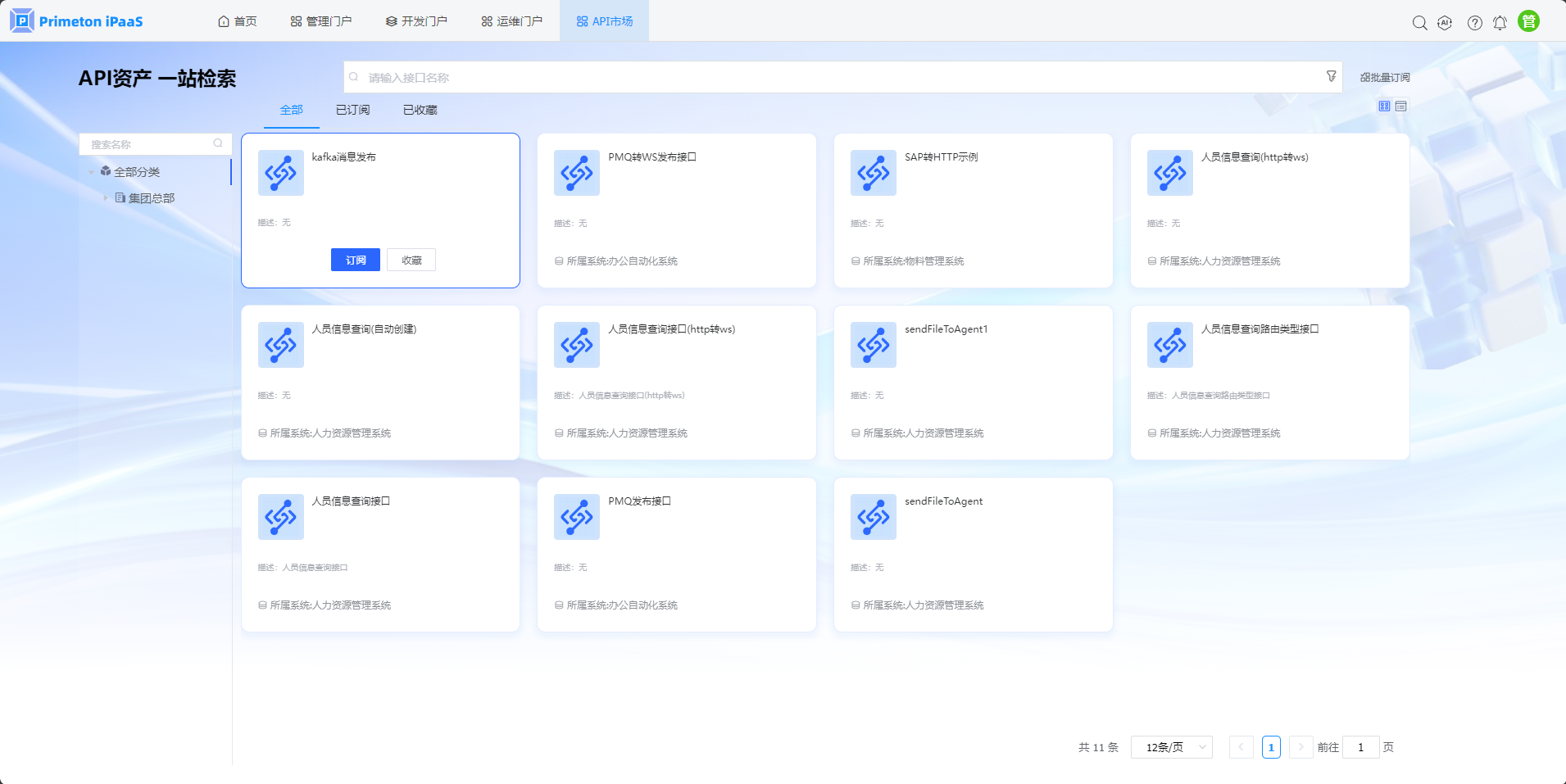Switch to the 已订阅 tab
The image size is (1566, 784).
coord(352,110)
